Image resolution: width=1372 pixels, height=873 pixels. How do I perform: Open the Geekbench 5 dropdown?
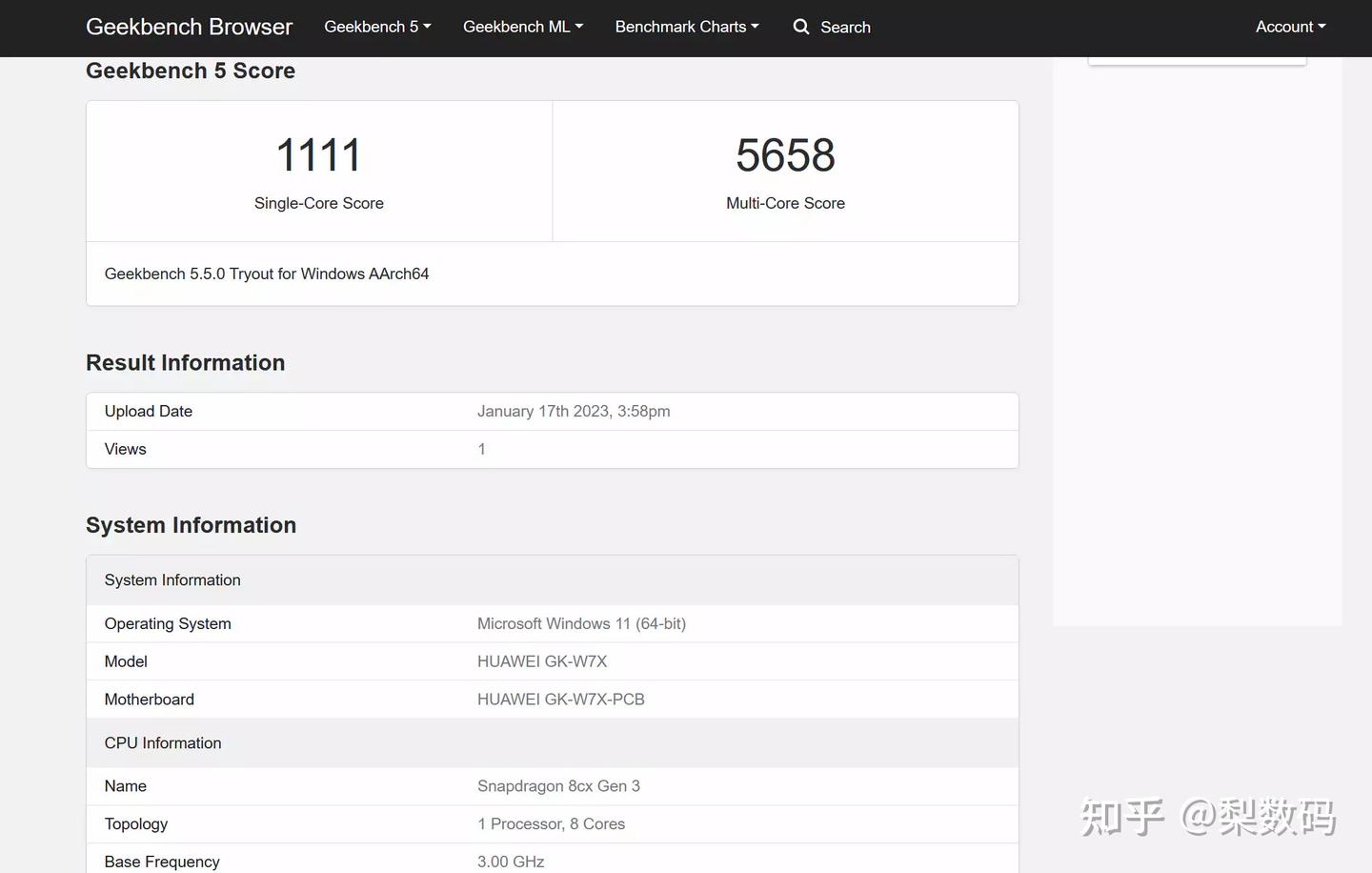tap(376, 27)
